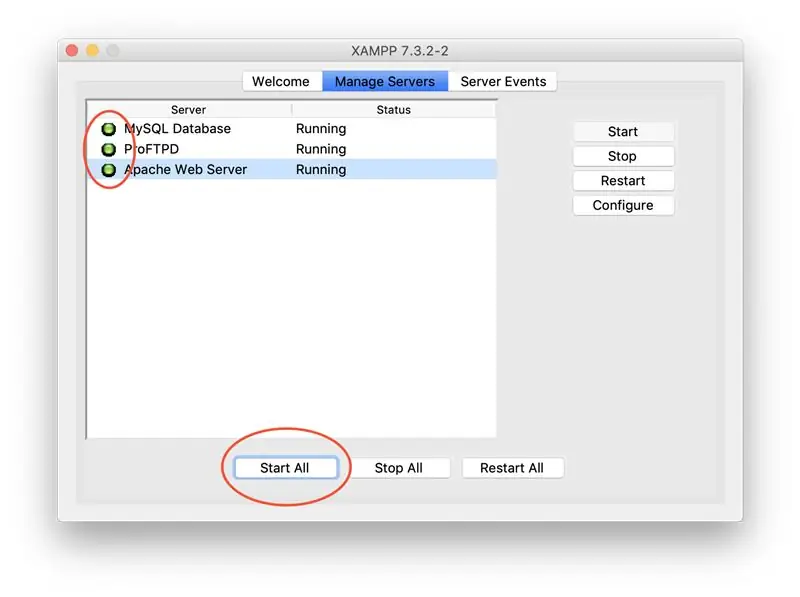Select the MySQL Database row
The image size is (800, 597).
[291, 129]
